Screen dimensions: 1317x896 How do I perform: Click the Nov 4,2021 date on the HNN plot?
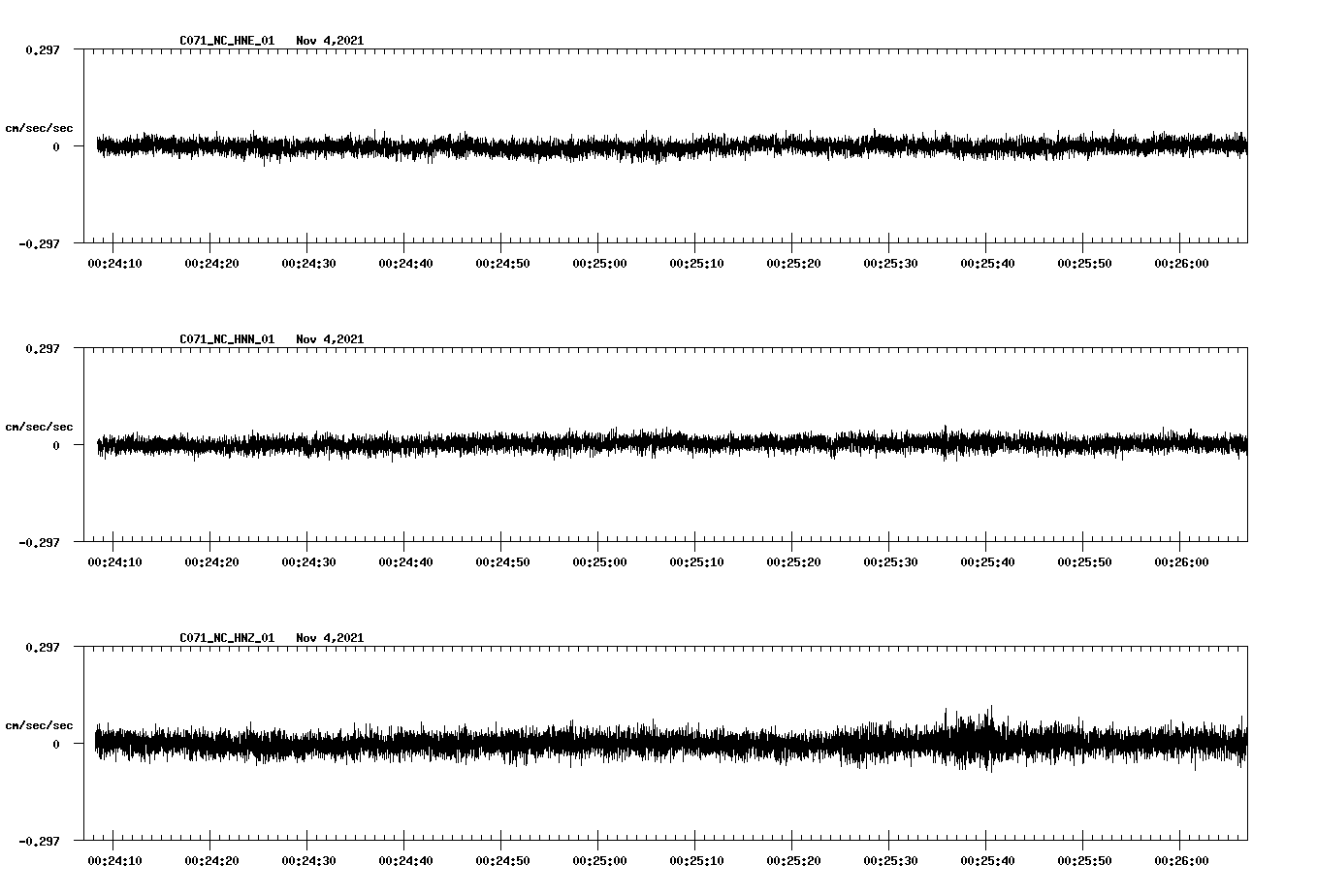(330, 339)
